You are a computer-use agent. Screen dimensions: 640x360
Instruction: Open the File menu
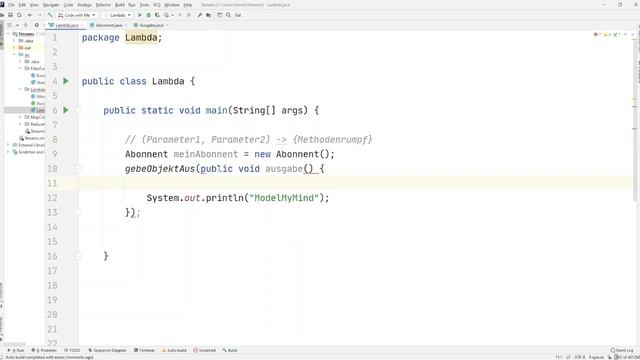coord(11,5)
